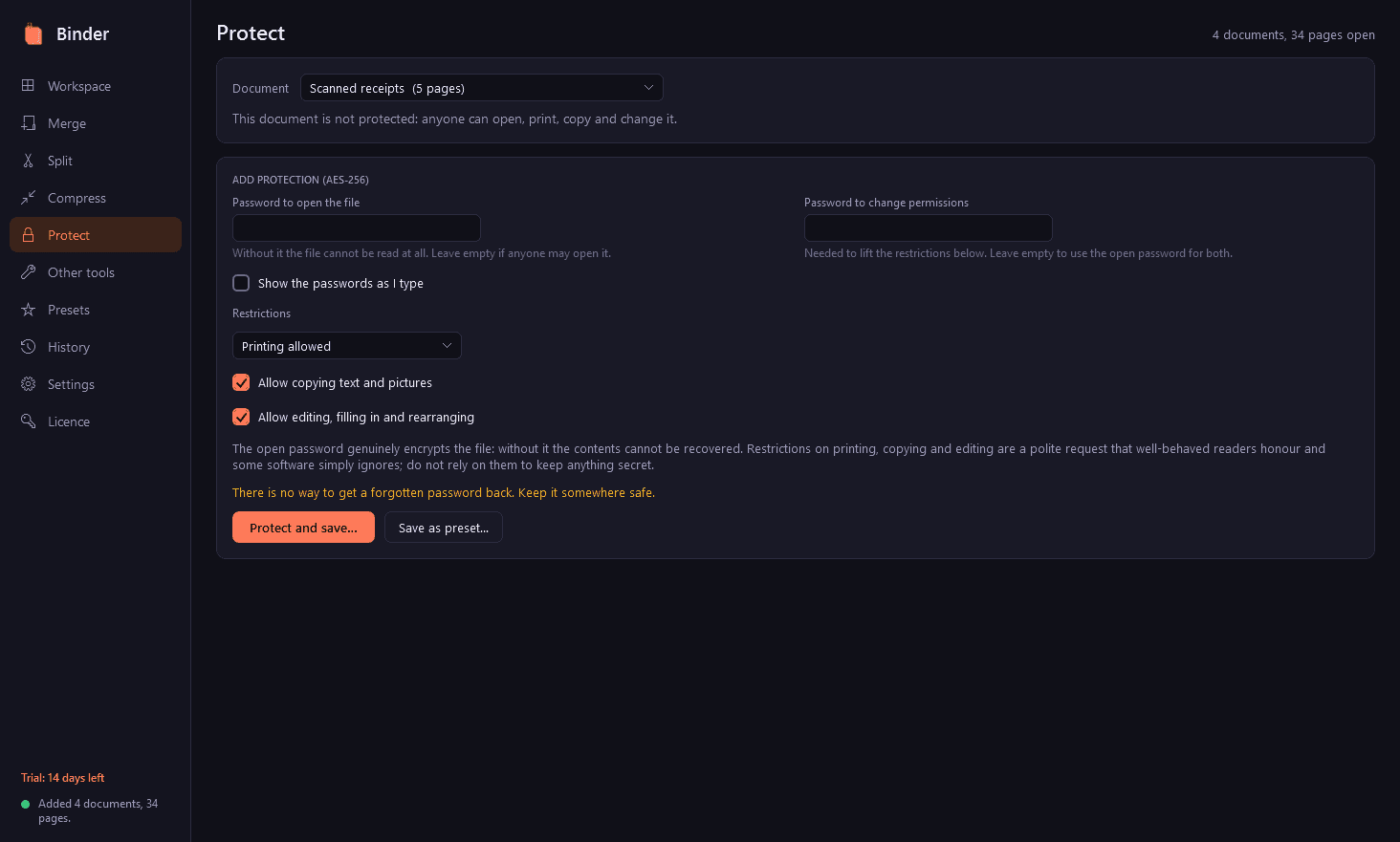Click the History clock icon

[29, 347]
